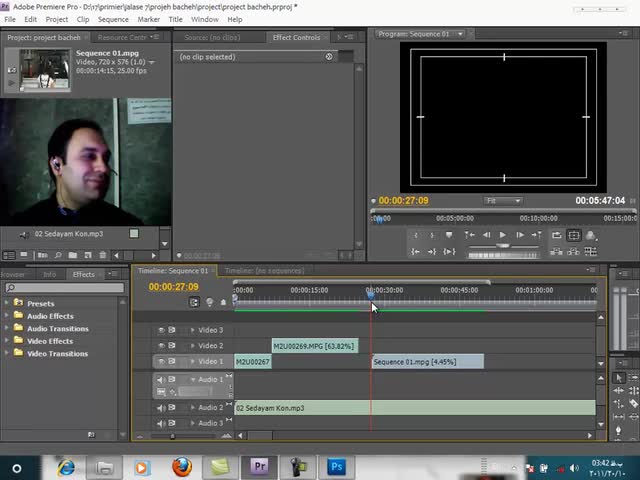Select the M2U00269.MPG clip on Video 2
Screen dimensions: 640x480
(x=314, y=346)
